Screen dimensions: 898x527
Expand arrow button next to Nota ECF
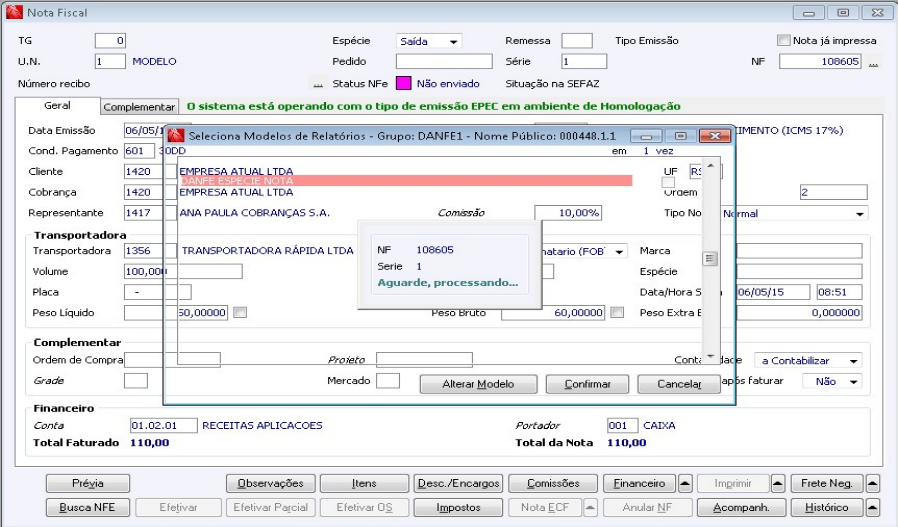coord(590,508)
